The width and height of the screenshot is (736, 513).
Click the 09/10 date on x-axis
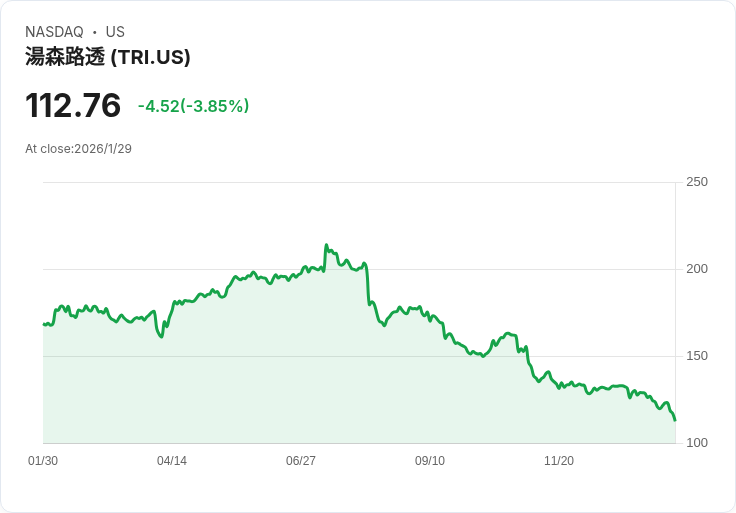click(430, 461)
